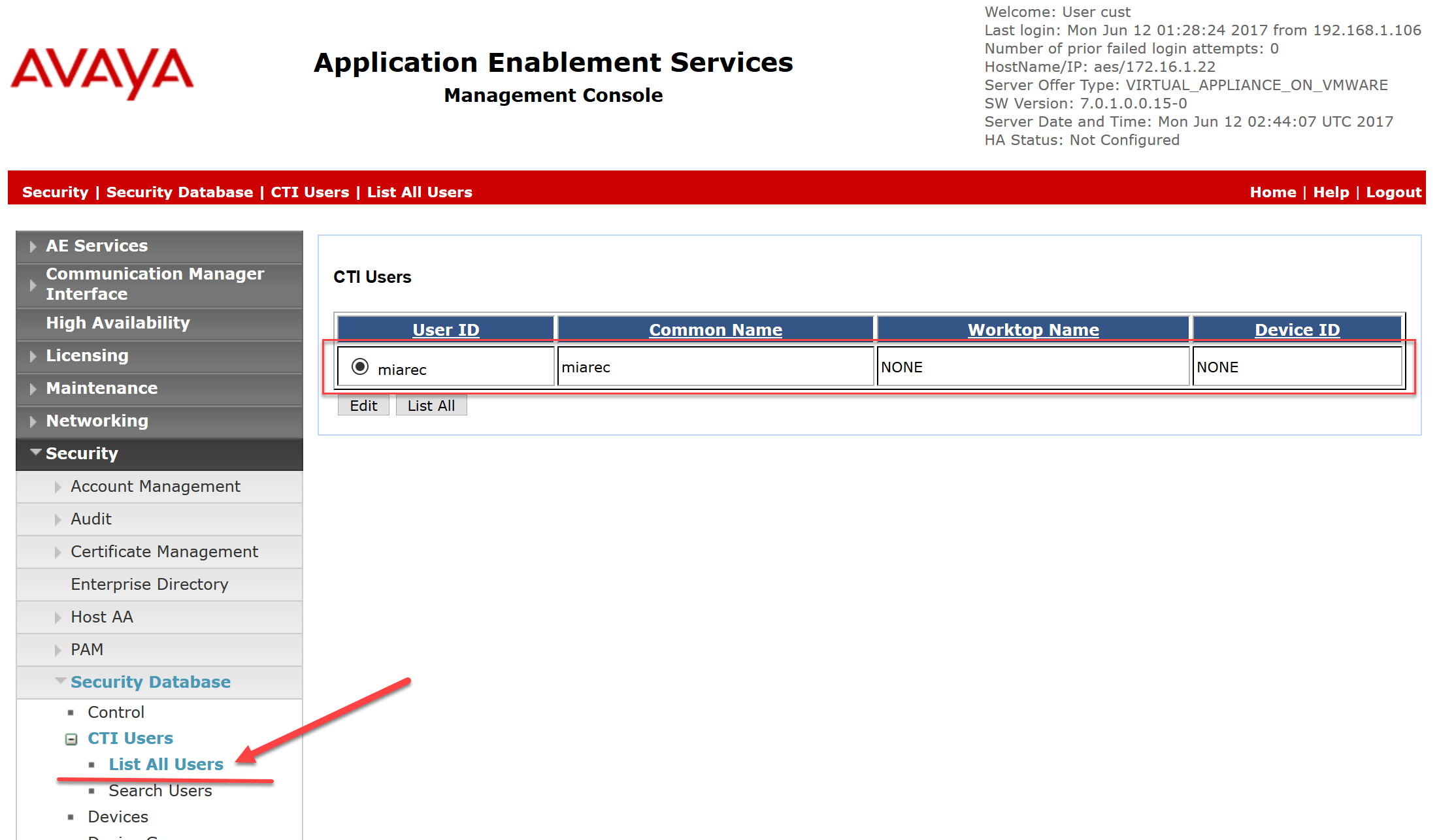This screenshot has width=1439, height=840.
Task: Sort by Common Name column header
Action: pyautogui.click(x=716, y=330)
